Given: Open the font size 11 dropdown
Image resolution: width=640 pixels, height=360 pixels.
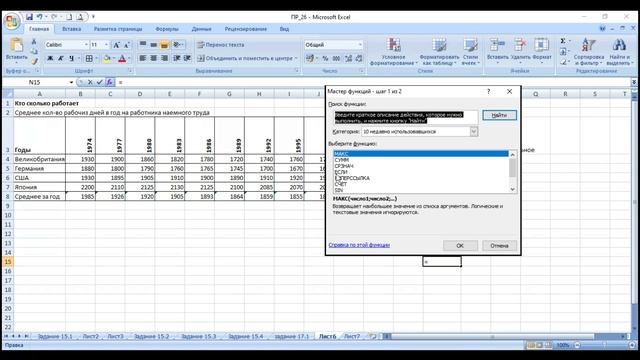Looking at the screenshot, I should click(107, 44).
